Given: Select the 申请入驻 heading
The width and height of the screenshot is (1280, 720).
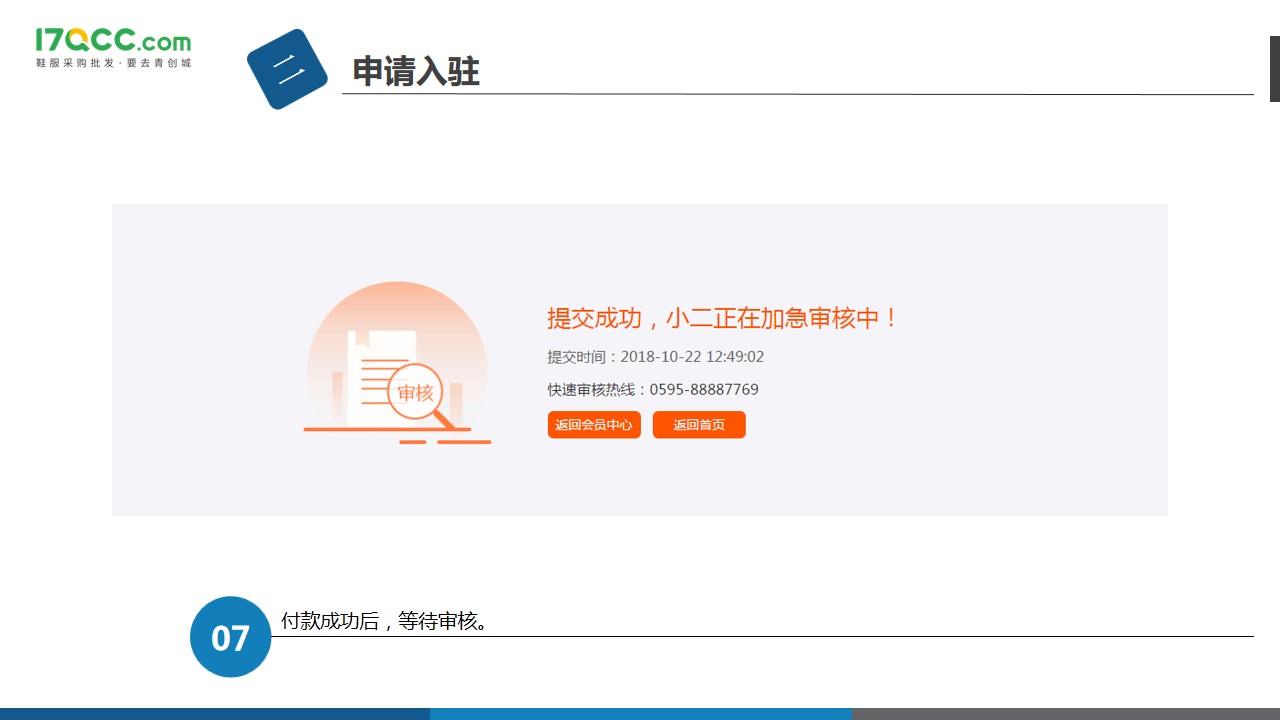Looking at the screenshot, I should coord(416,72).
